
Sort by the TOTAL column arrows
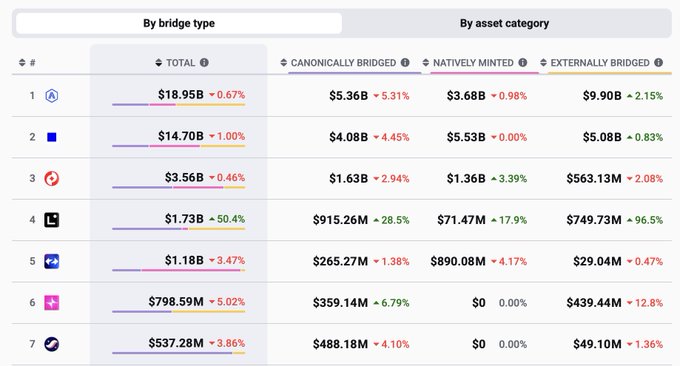[x=159, y=62]
